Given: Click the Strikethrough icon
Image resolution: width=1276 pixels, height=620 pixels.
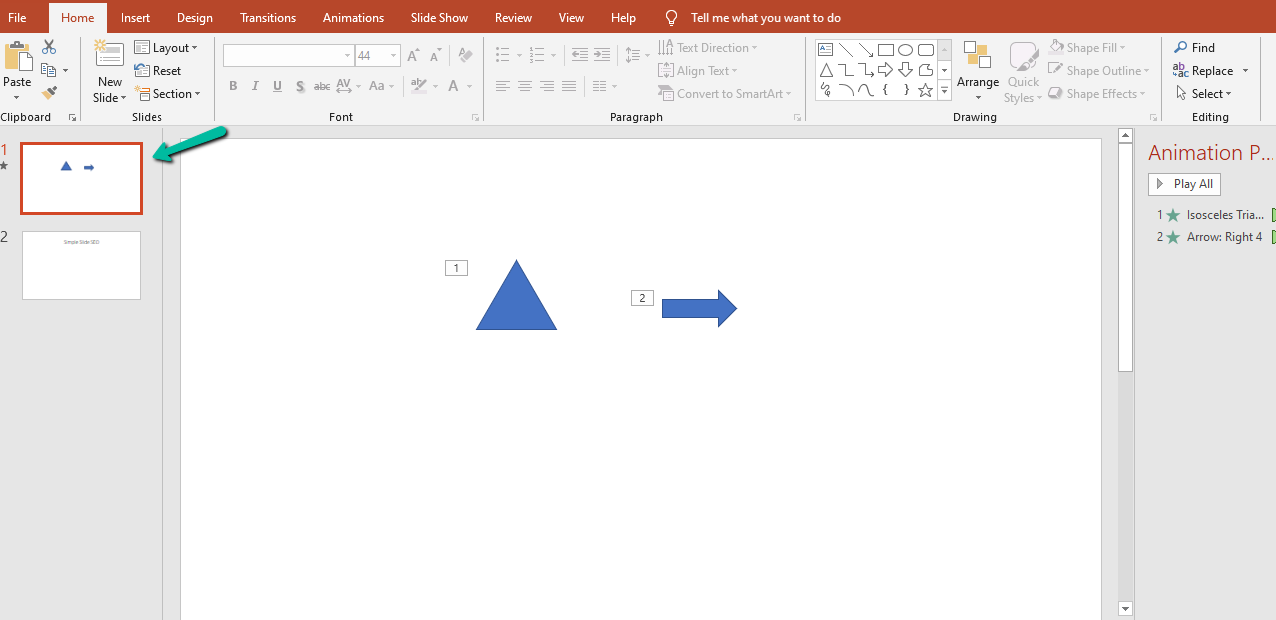Looking at the screenshot, I should 322,86.
